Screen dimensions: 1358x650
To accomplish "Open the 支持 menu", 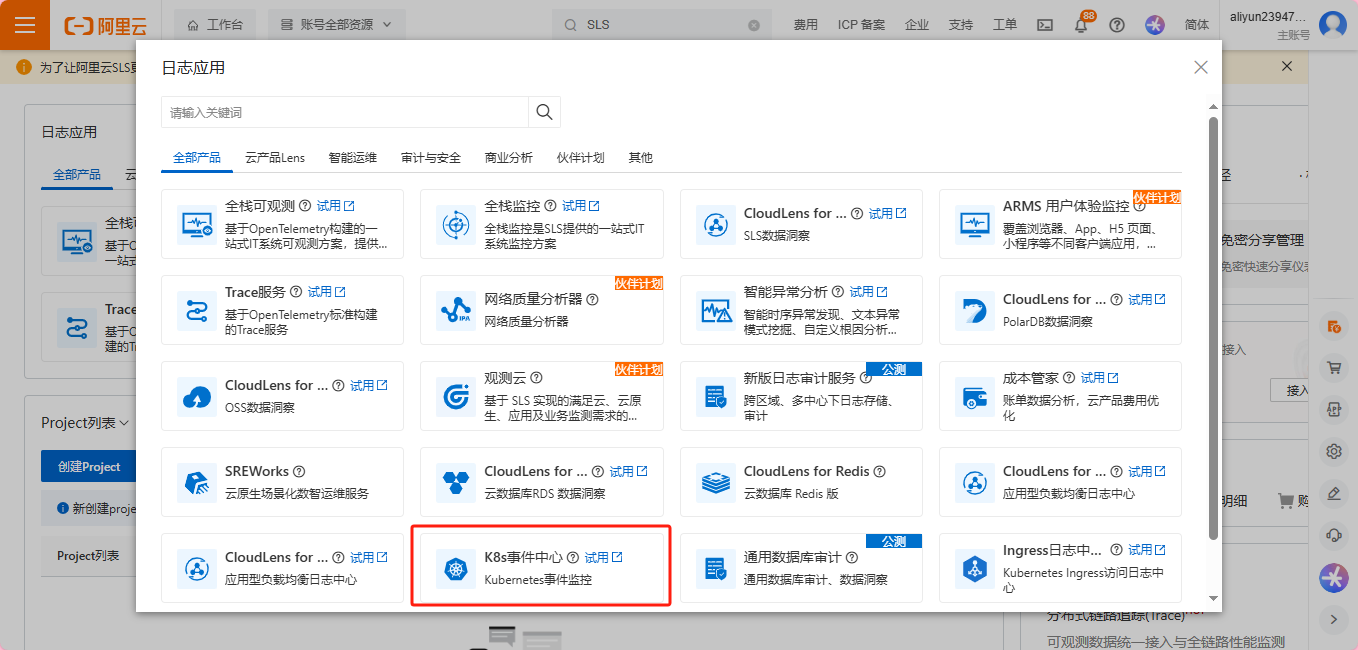I will click(x=960, y=25).
